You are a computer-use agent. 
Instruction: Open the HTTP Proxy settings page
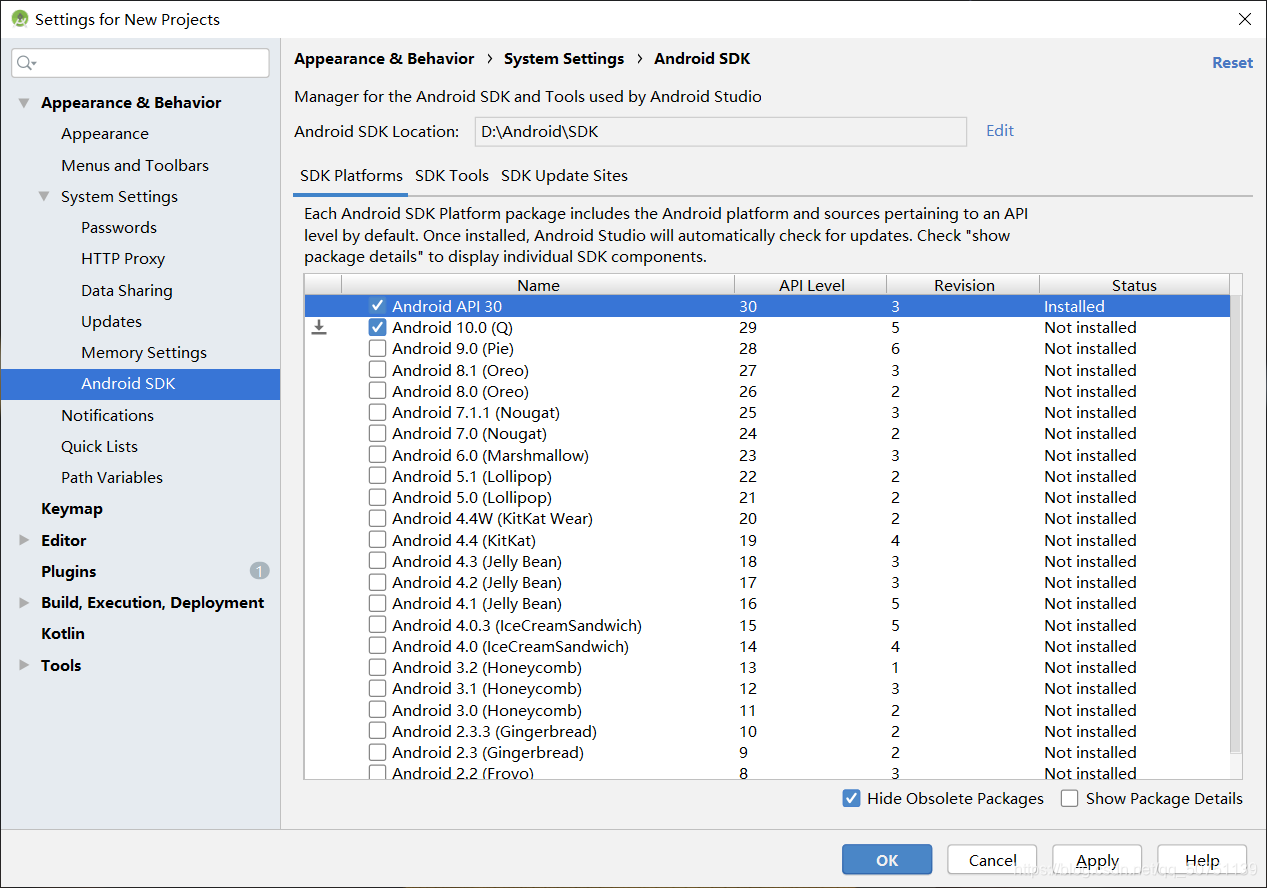tap(123, 258)
